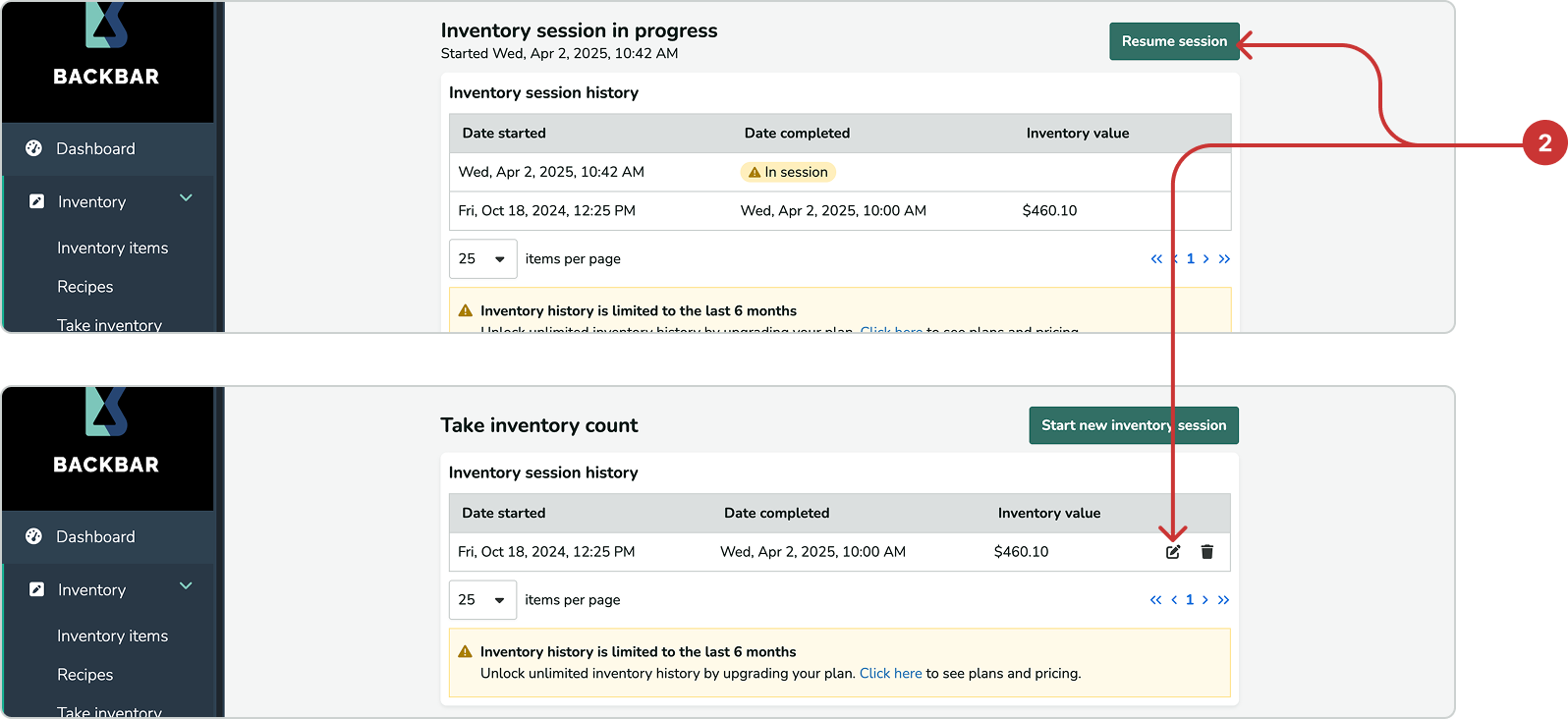Image resolution: width=1568 pixels, height=719 pixels.
Task: Collapse Inventory chevron in top sidebar
Action: [186, 198]
